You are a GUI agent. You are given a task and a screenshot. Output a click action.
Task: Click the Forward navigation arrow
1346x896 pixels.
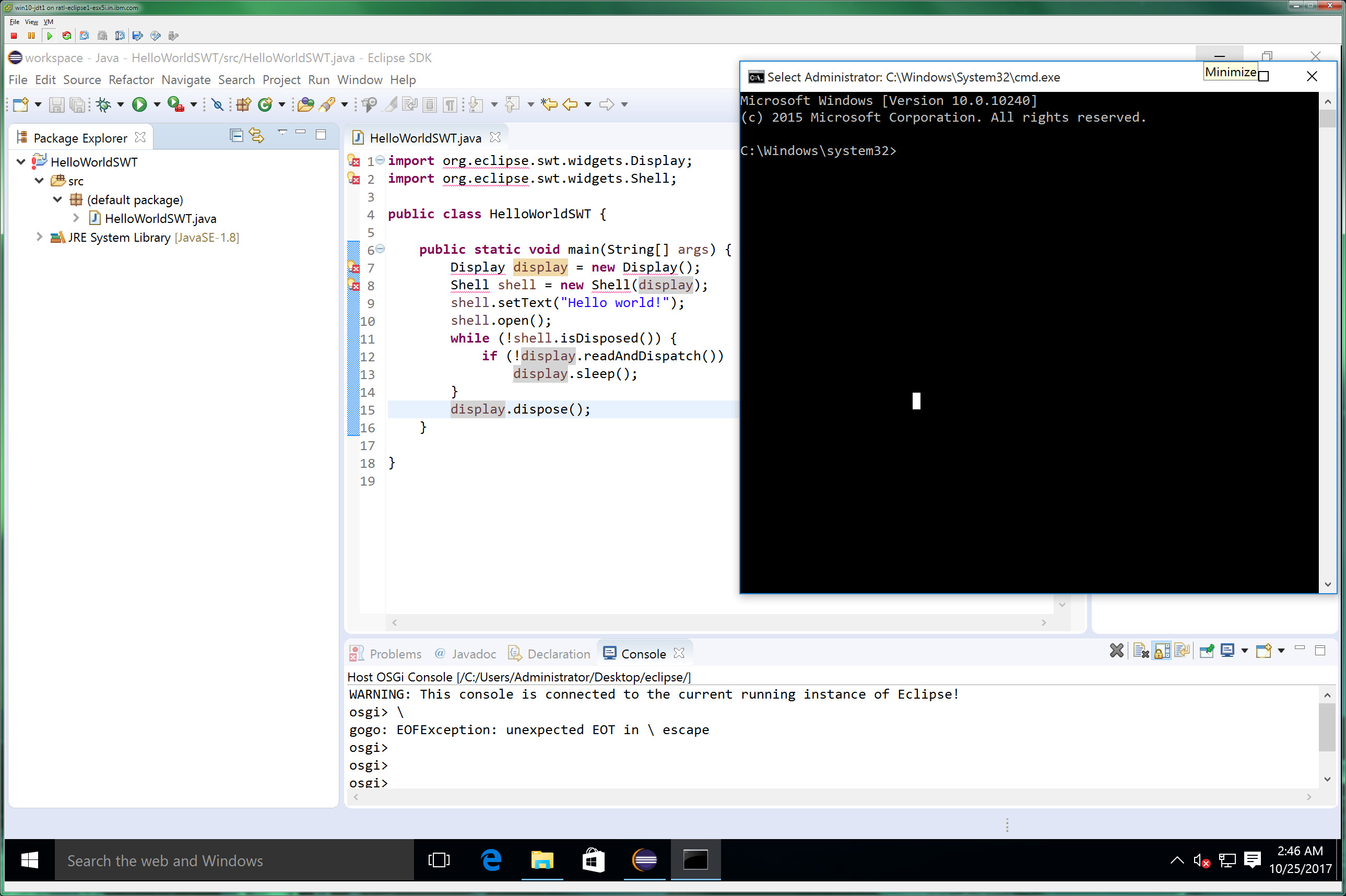[607, 104]
